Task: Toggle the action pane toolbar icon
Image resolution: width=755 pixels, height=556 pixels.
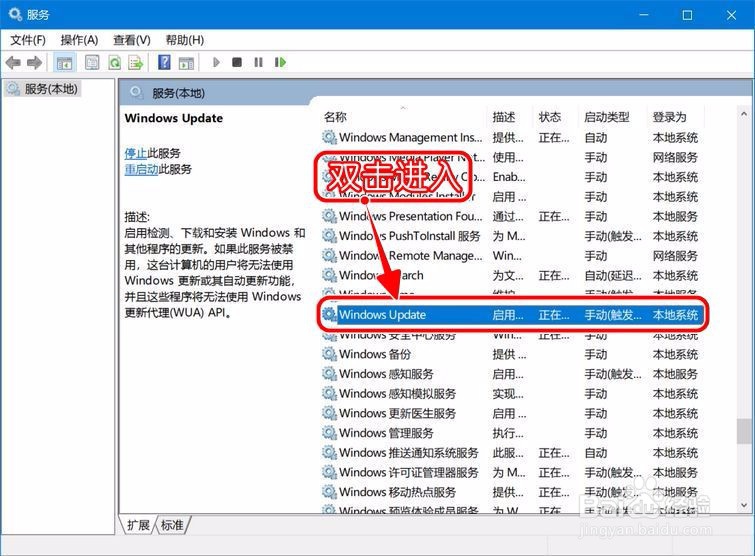Action: coord(186,63)
